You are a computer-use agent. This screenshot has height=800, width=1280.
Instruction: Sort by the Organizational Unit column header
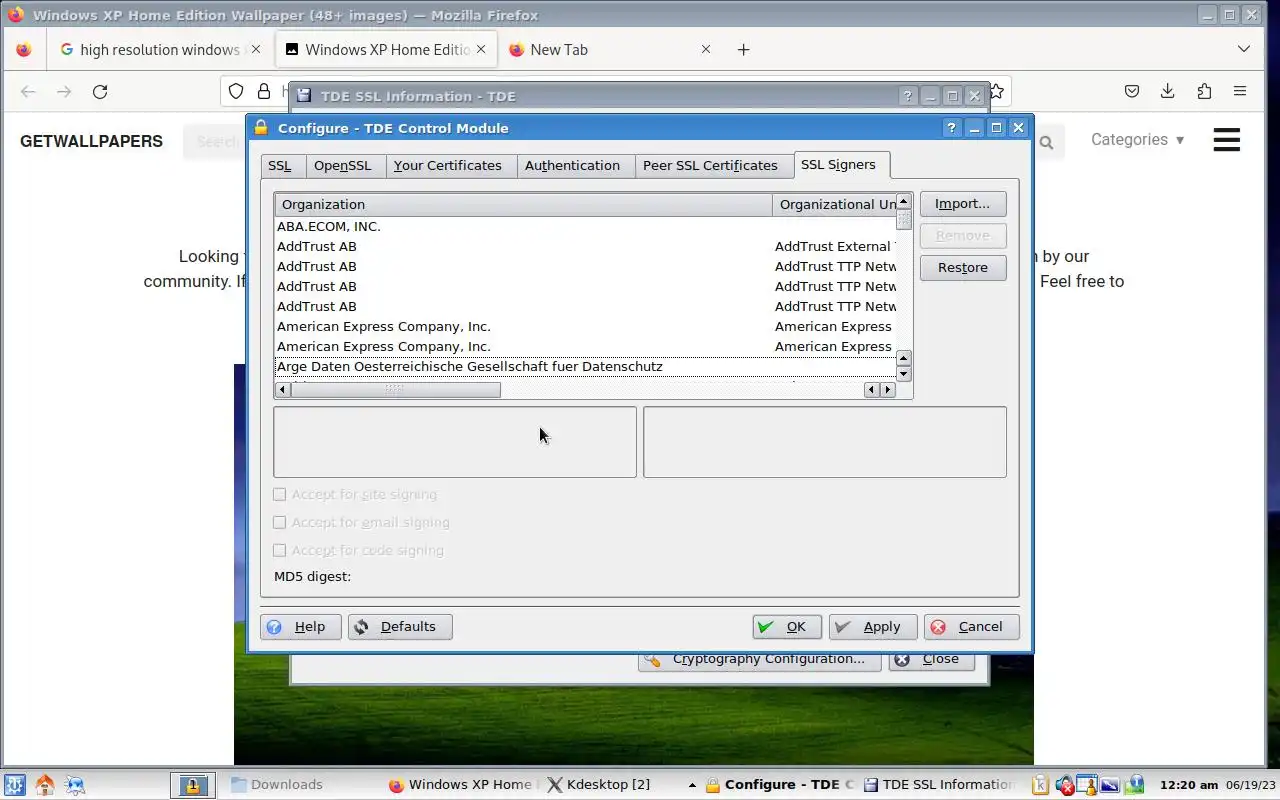[x=835, y=205]
